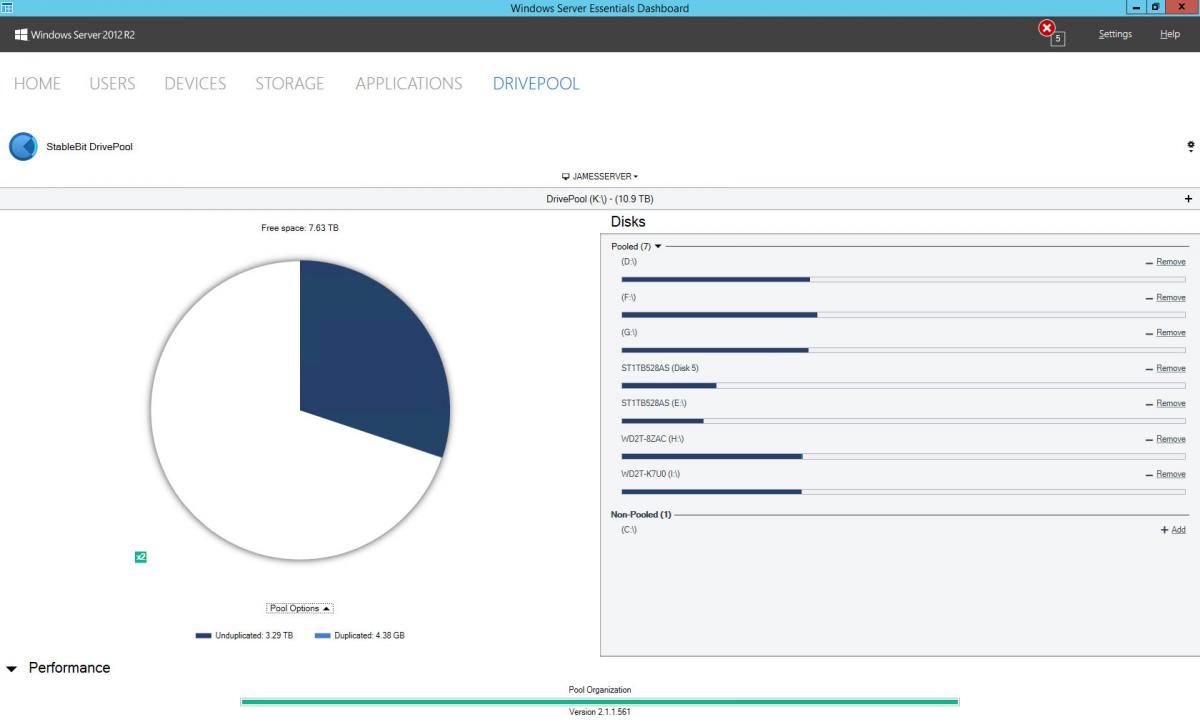The image size is (1200, 722).
Task: Open the alerts viewer with red X icon
Action: (x=1050, y=32)
